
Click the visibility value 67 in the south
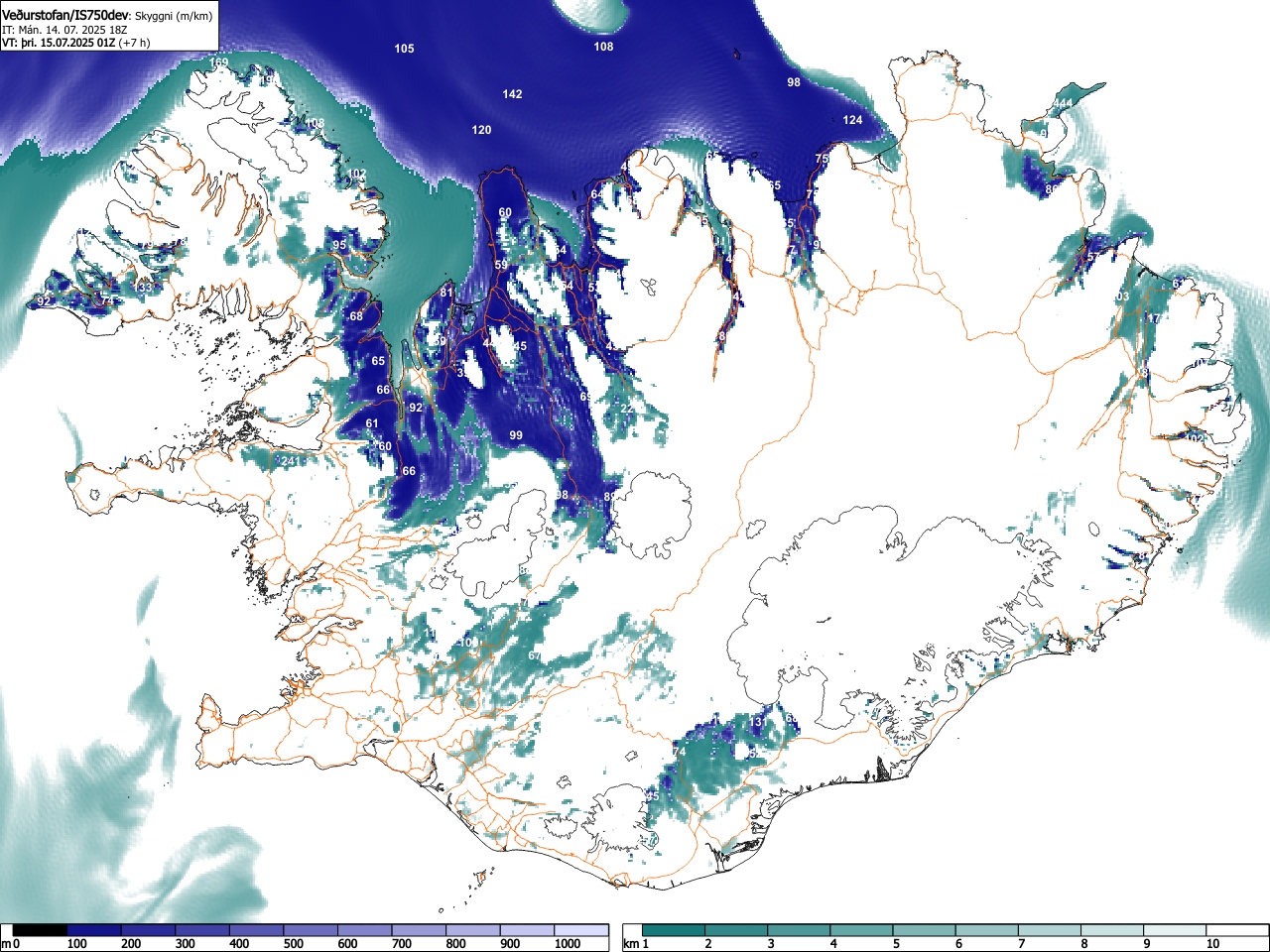click(x=535, y=655)
